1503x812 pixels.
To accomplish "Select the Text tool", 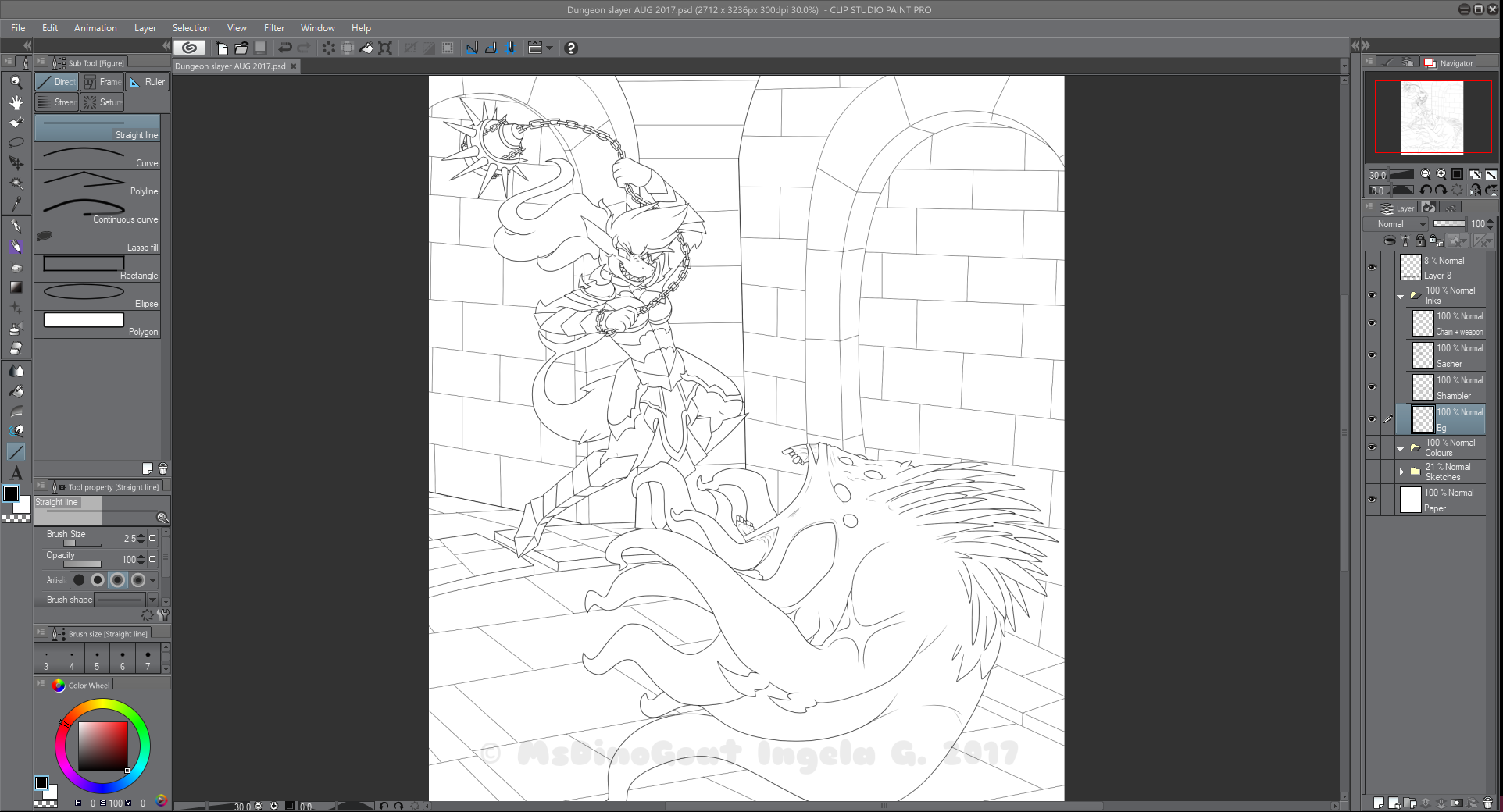I will (x=16, y=473).
